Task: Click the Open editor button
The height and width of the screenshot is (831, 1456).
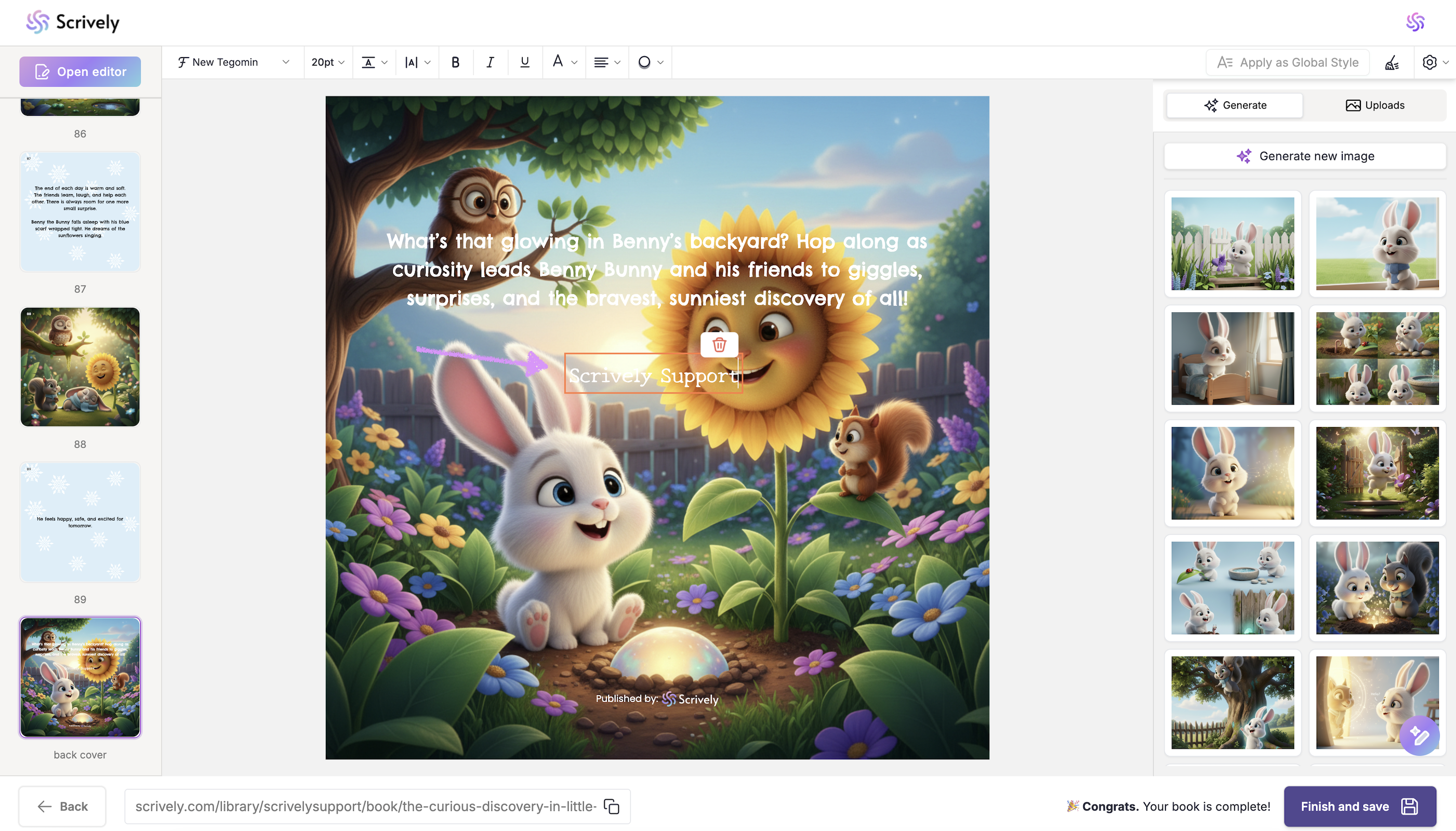Action: (x=80, y=72)
